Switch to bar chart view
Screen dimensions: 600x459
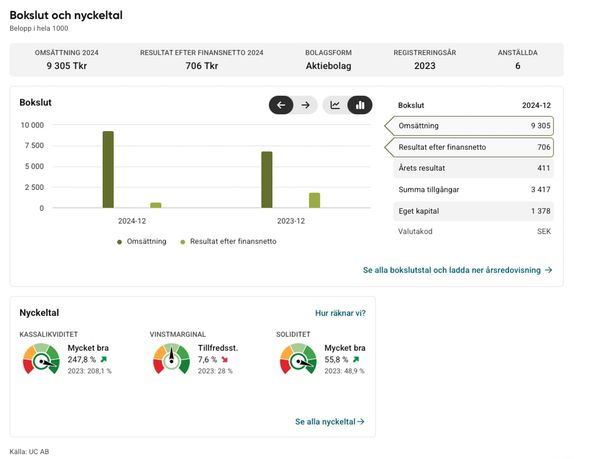coord(359,105)
